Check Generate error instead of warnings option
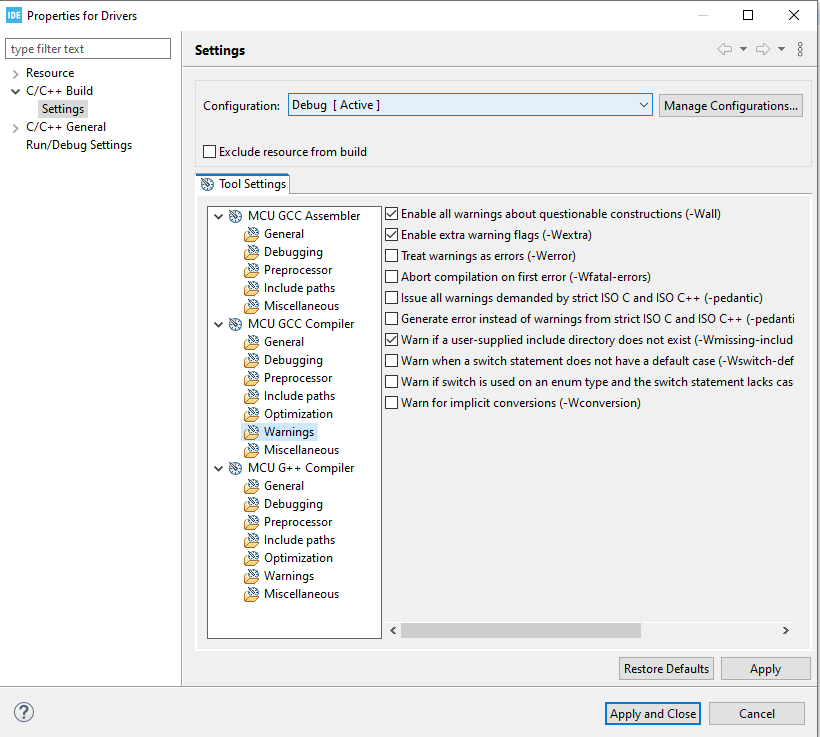 pos(391,319)
